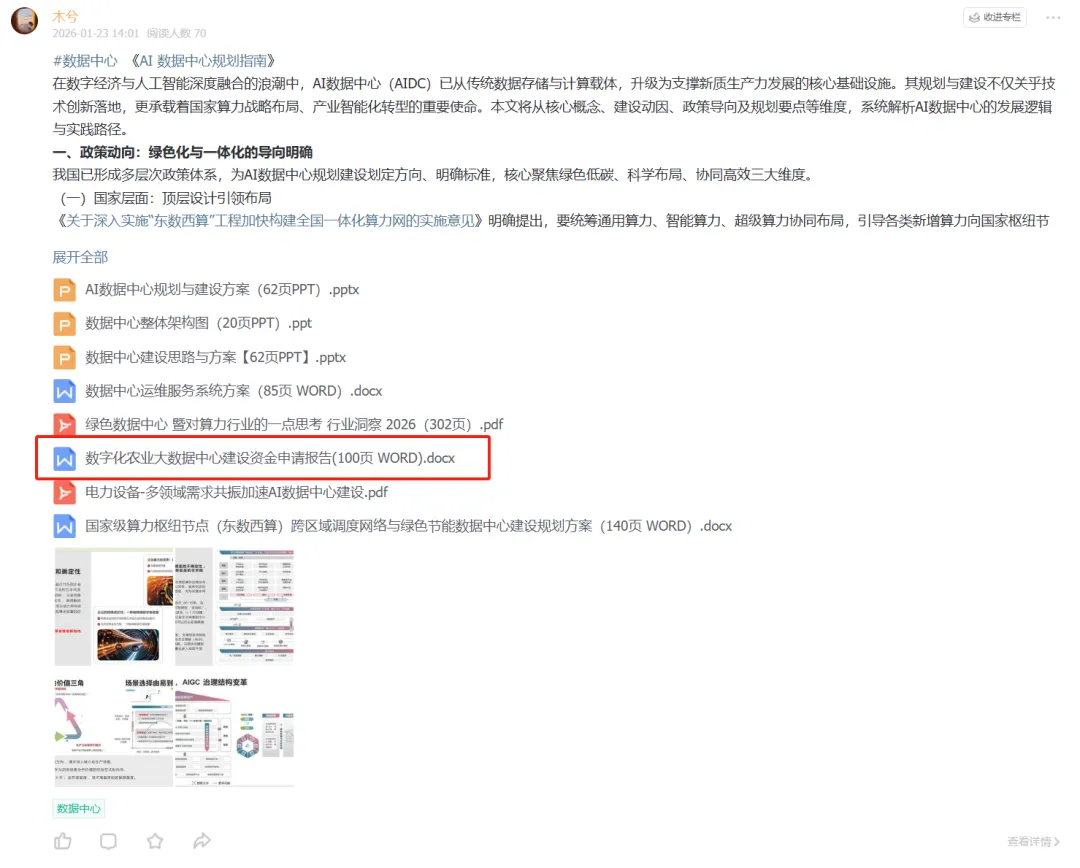Click PPT icon of AI数据中心规划与建设方案
The height and width of the screenshot is (868, 1080).
point(64,290)
